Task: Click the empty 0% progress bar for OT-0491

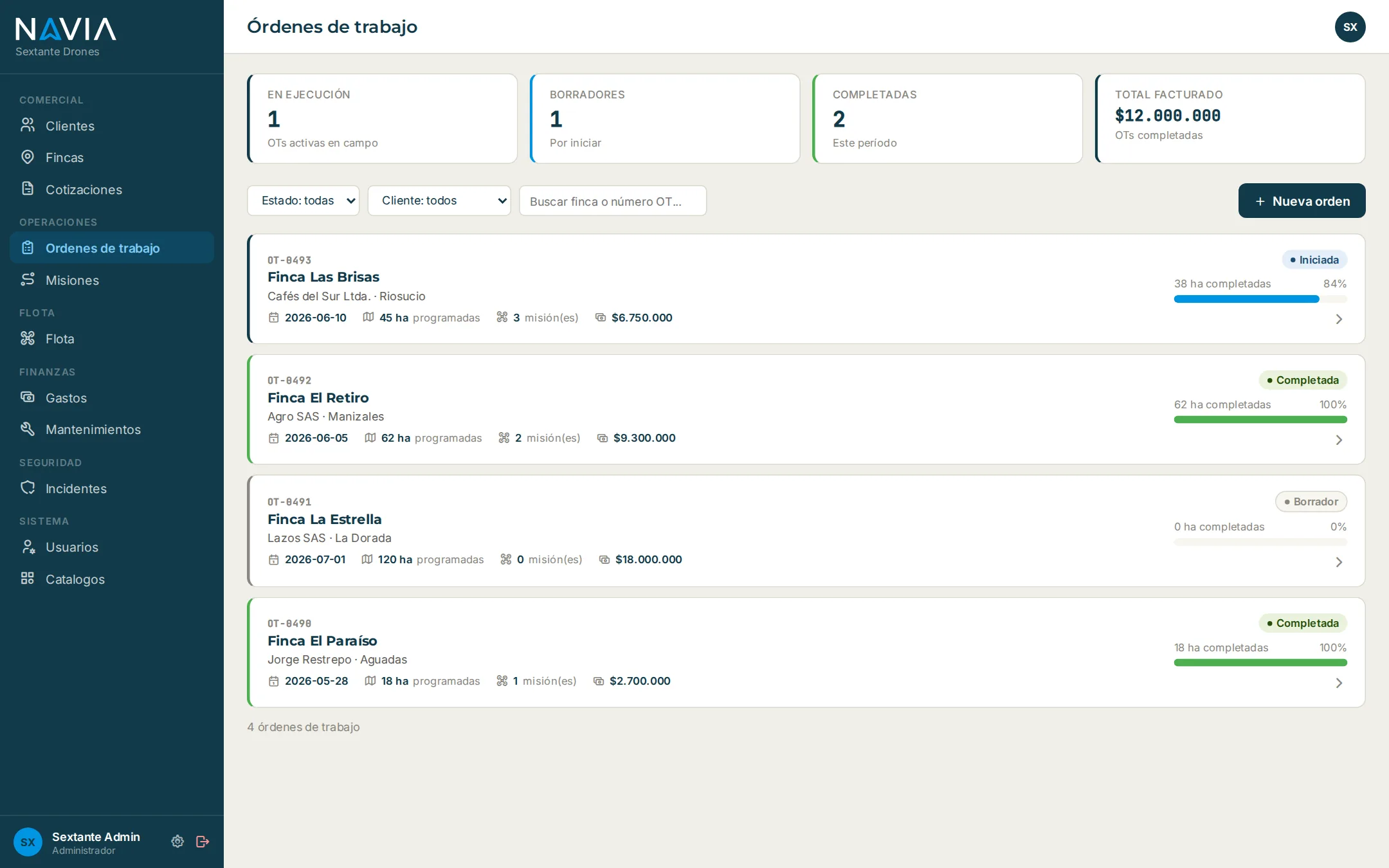Action: [1260, 542]
